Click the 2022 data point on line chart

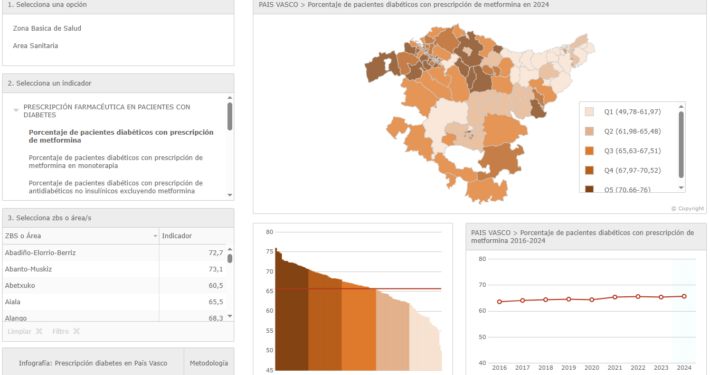point(638,297)
